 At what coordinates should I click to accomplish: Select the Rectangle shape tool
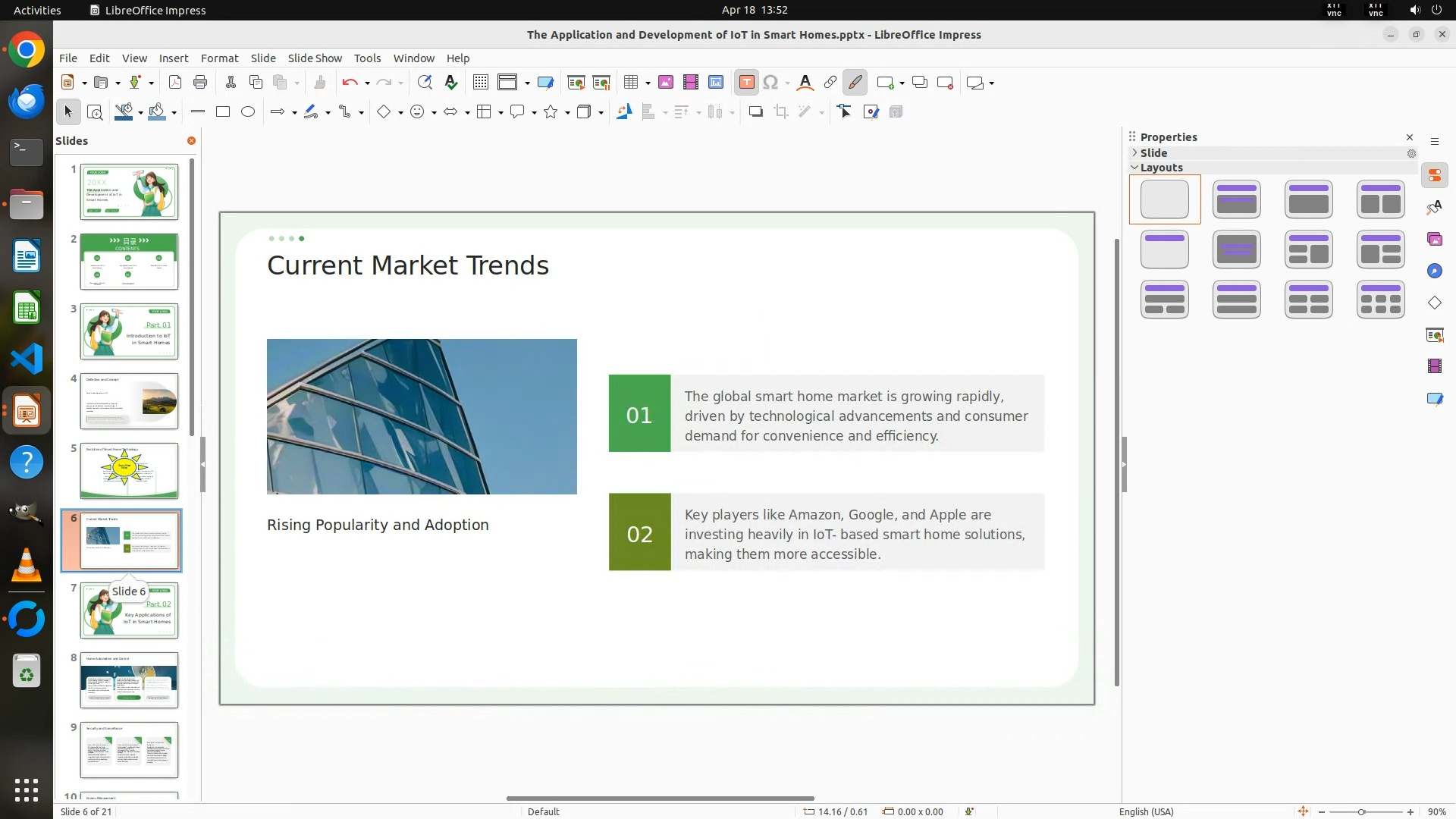[223, 112]
